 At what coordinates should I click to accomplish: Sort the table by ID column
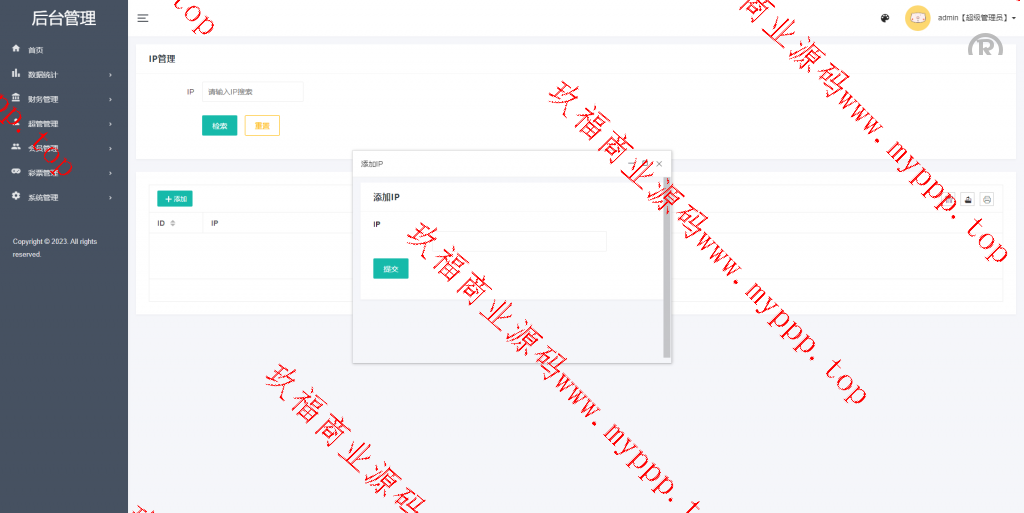[173, 223]
